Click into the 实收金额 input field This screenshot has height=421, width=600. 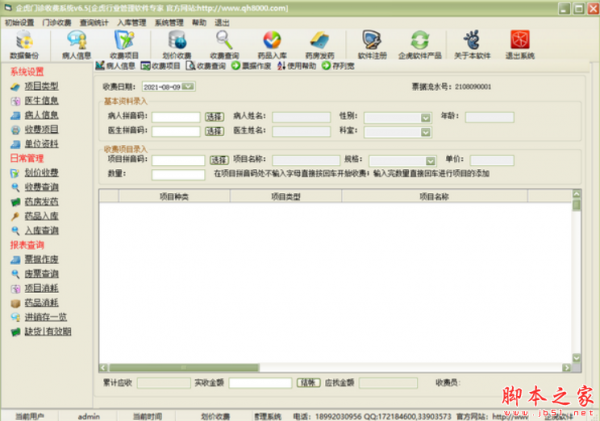261,383
